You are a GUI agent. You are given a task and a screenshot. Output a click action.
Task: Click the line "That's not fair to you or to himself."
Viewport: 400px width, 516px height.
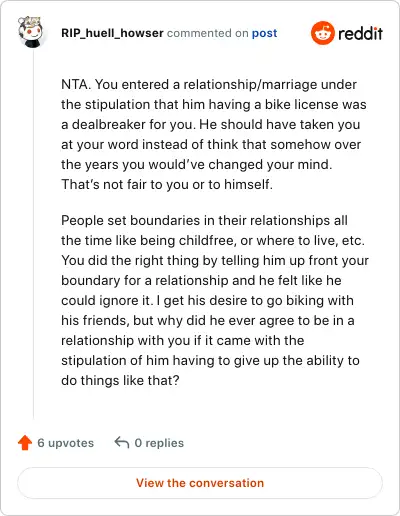point(167,184)
